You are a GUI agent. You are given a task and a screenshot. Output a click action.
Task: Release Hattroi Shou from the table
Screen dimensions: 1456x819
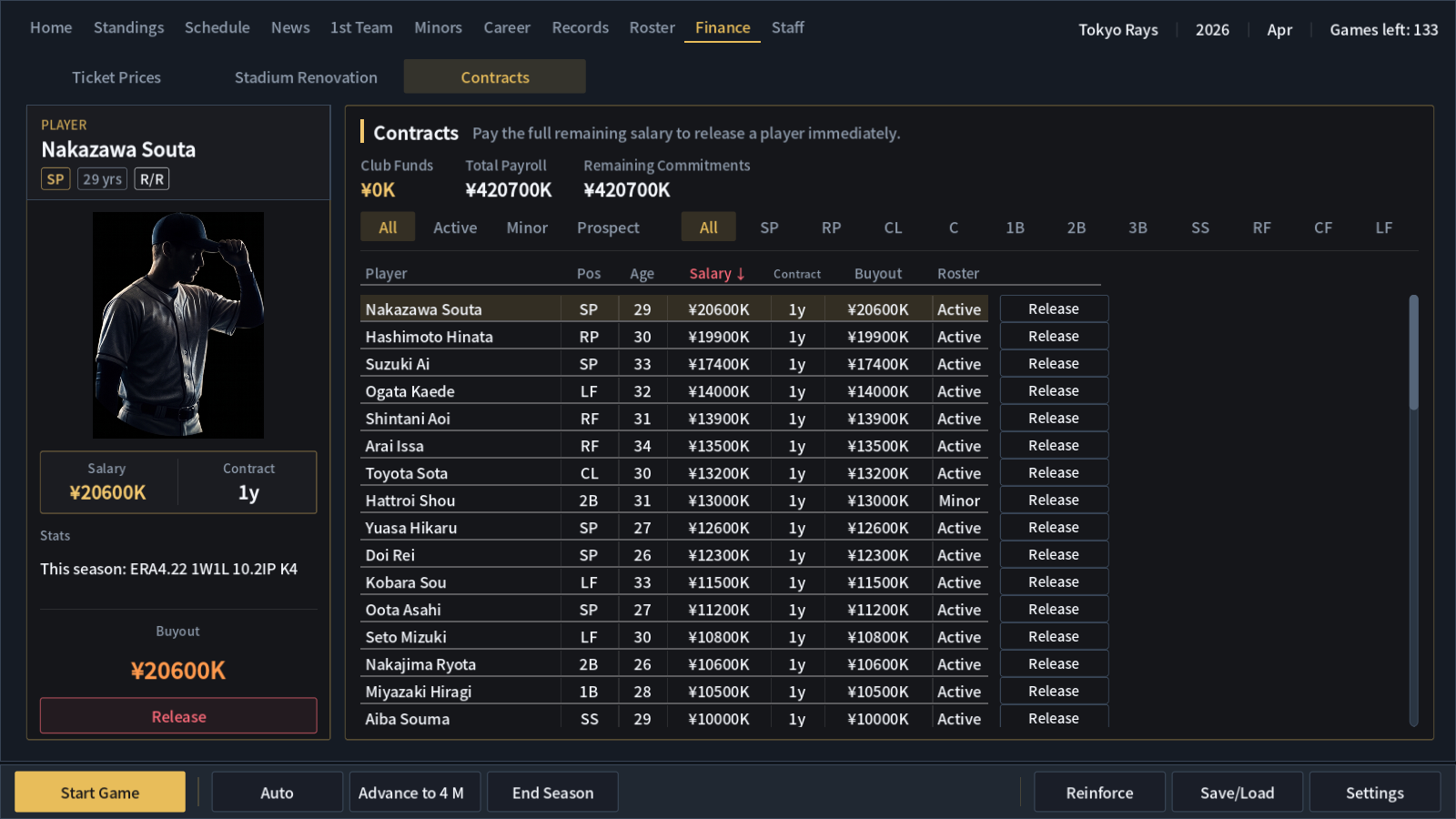(x=1054, y=500)
